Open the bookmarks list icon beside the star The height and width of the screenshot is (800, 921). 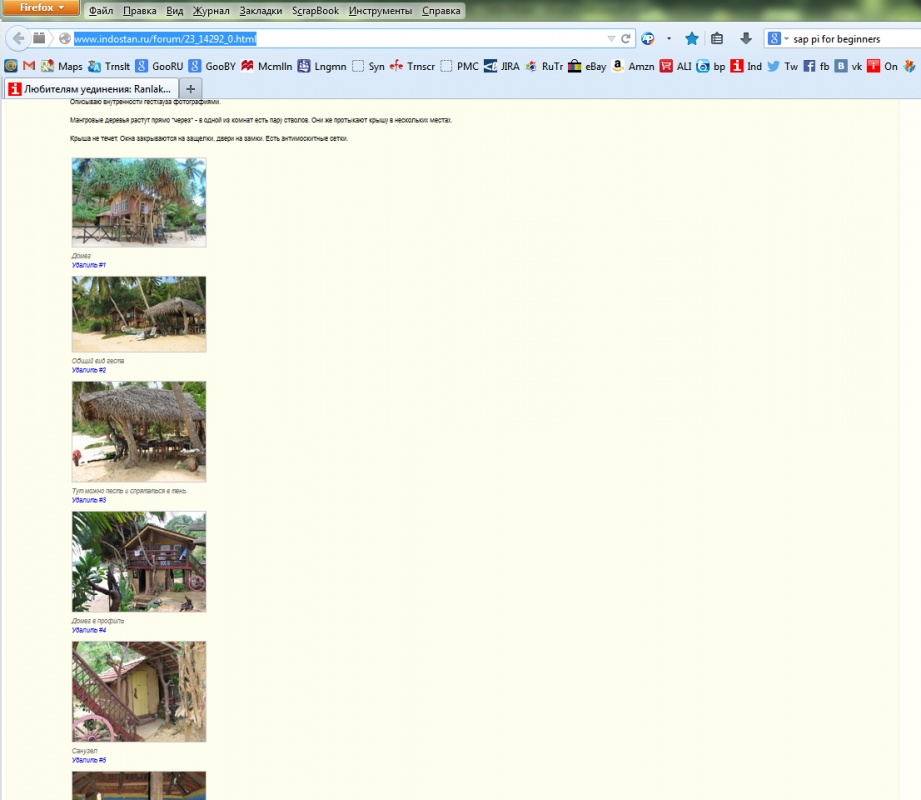point(717,39)
